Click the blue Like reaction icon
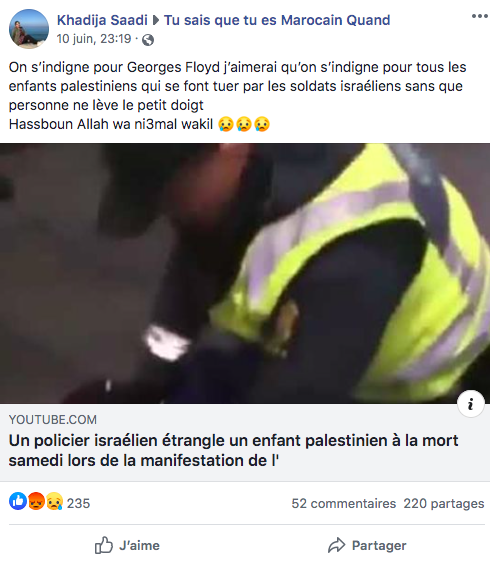Viewport: 490px width, 562px height. (18, 501)
